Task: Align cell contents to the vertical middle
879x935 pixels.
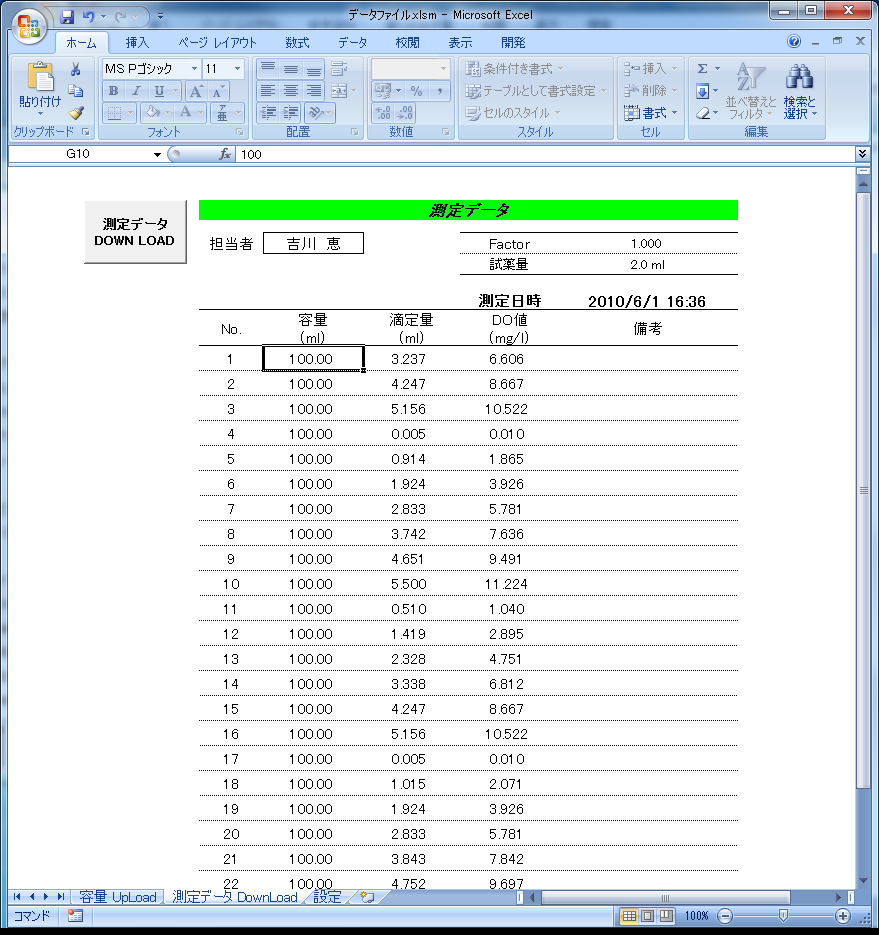Action: click(x=290, y=69)
